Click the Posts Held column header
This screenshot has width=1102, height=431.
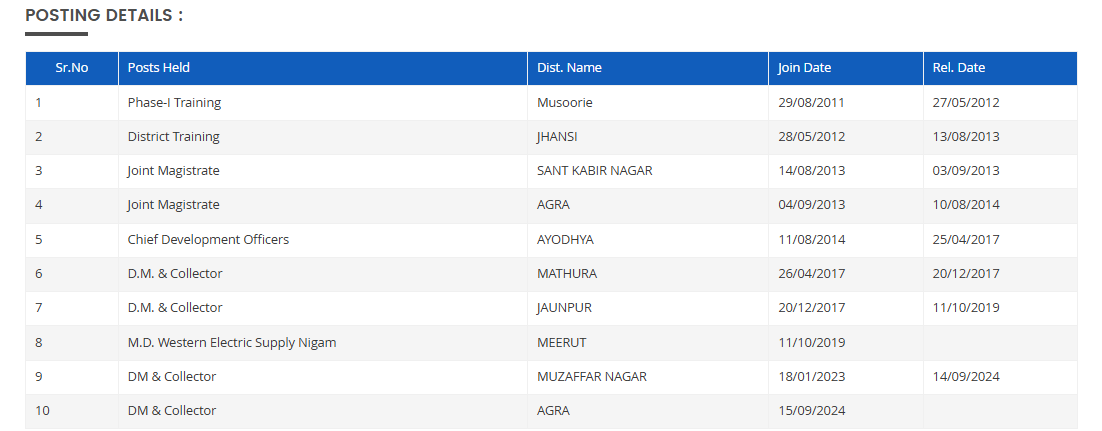(158, 68)
